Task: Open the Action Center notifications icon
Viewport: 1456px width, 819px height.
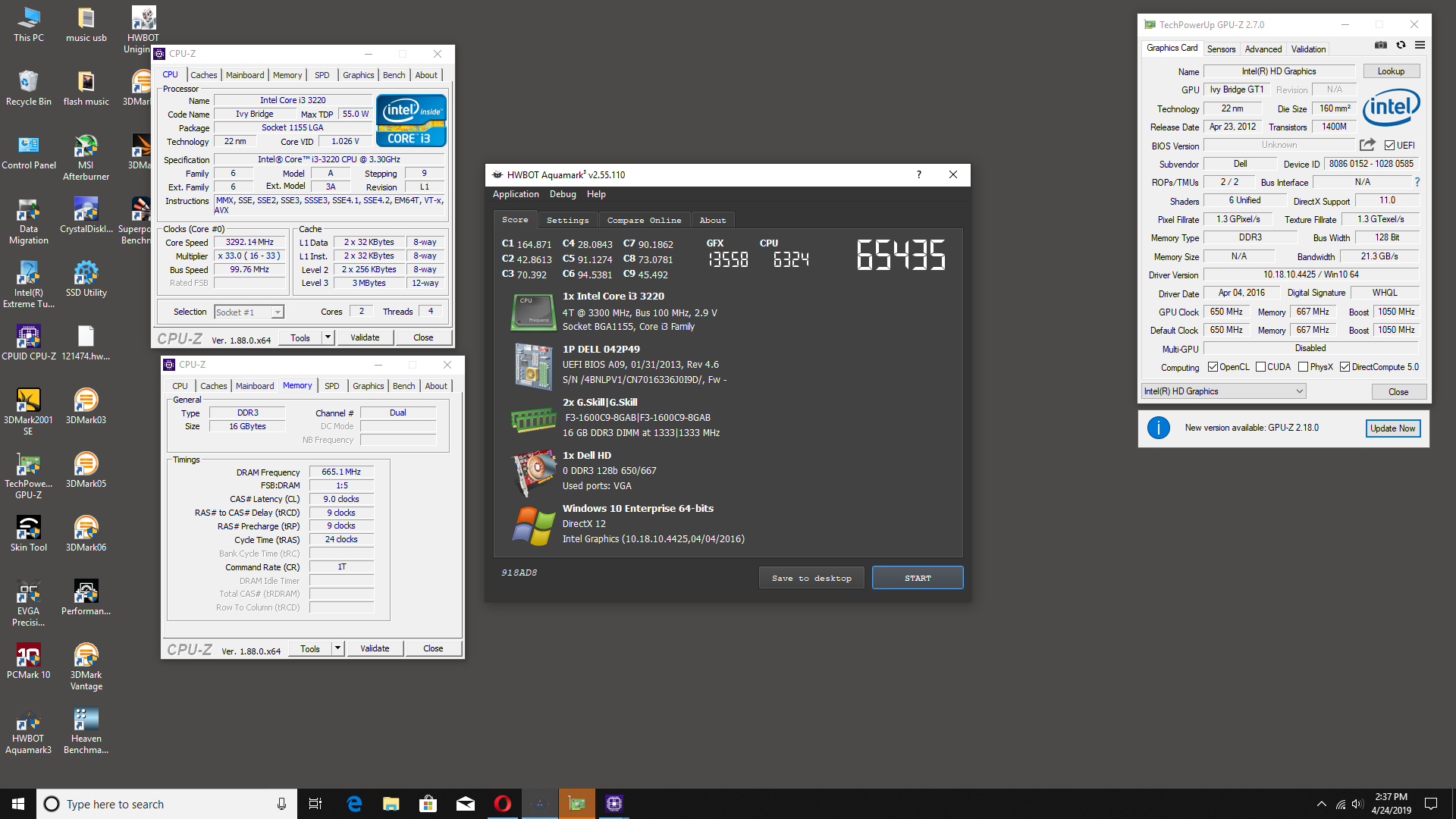Action: tap(1431, 804)
